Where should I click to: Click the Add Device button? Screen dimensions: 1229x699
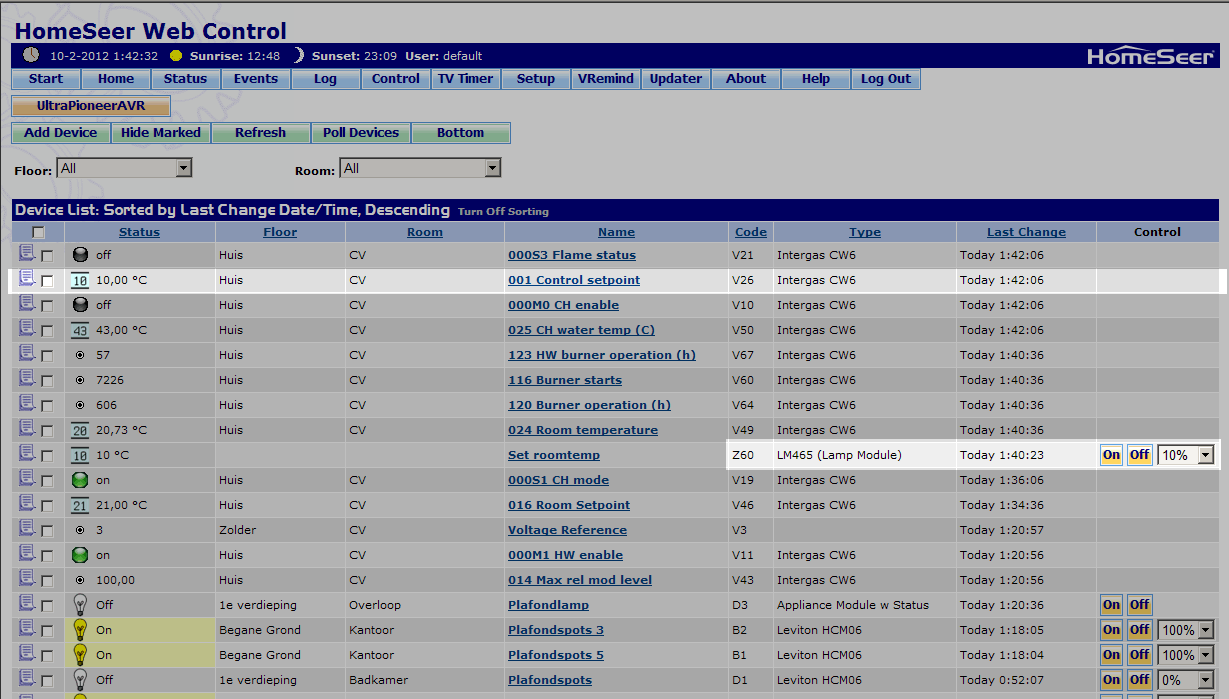[x=61, y=133]
